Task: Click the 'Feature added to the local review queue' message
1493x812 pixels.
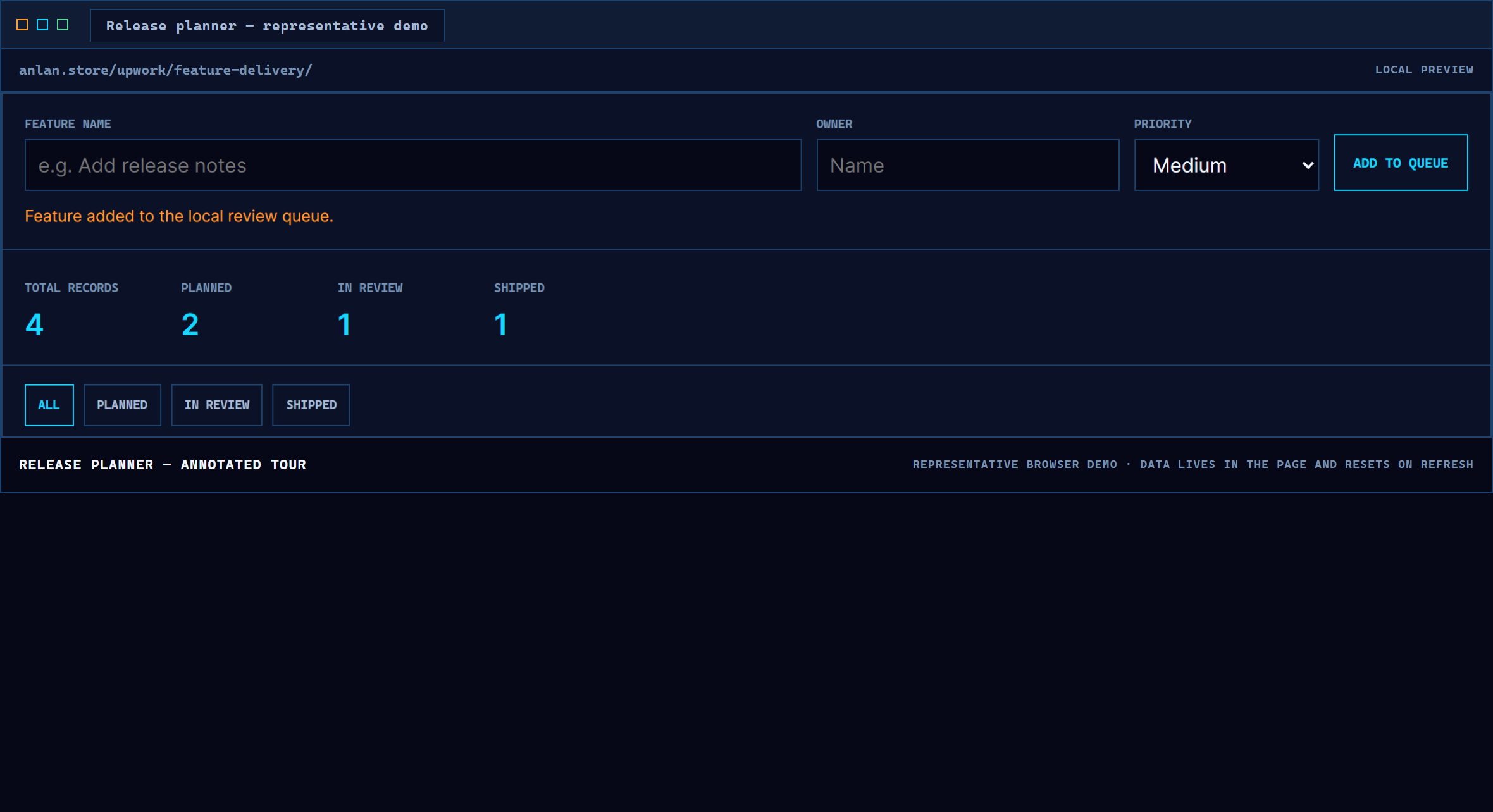Action: coord(179,216)
